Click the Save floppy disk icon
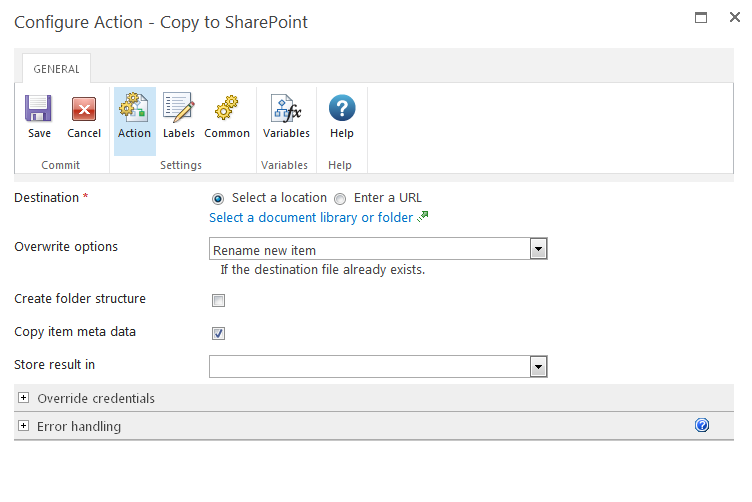 click(x=39, y=109)
